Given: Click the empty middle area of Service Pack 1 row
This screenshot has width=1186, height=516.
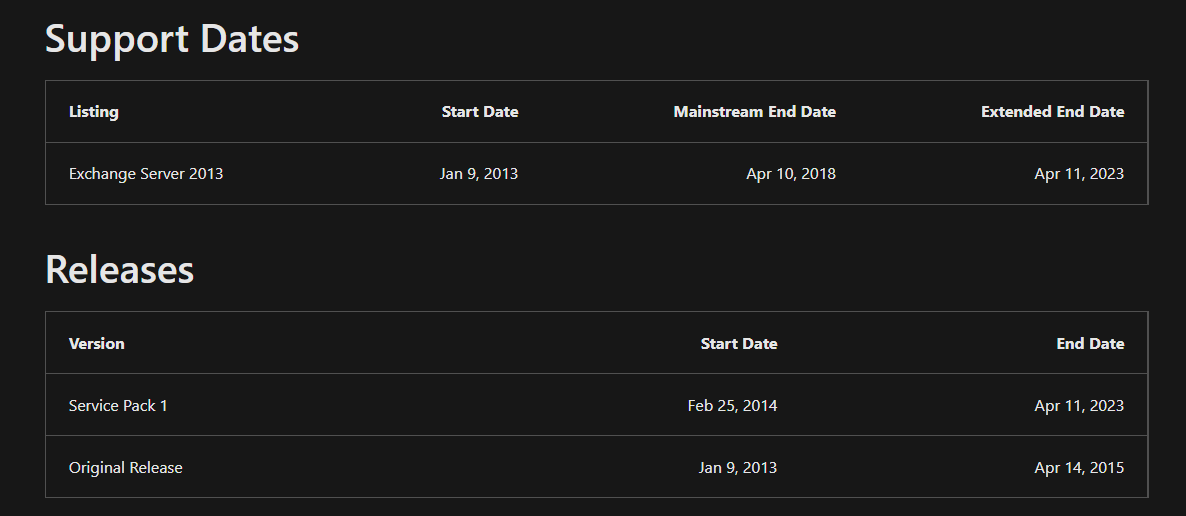Looking at the screenshot, I should (424, 406).
